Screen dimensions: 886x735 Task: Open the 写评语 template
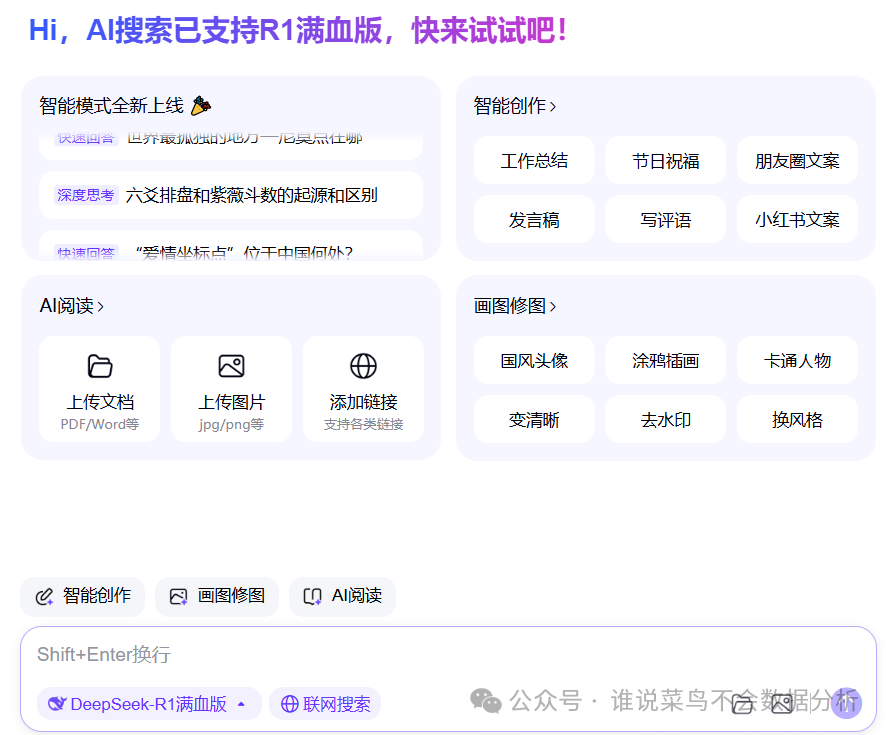click(x=666, y=220)
